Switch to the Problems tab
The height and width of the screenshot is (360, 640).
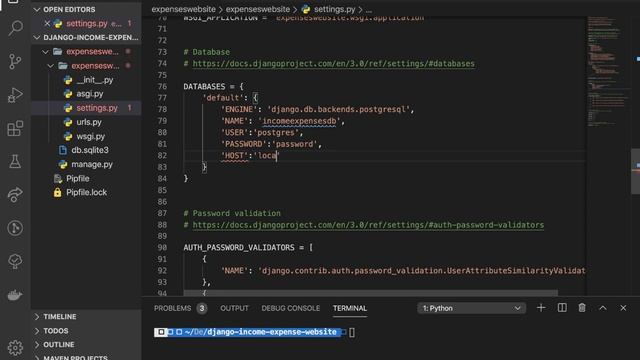172,308
